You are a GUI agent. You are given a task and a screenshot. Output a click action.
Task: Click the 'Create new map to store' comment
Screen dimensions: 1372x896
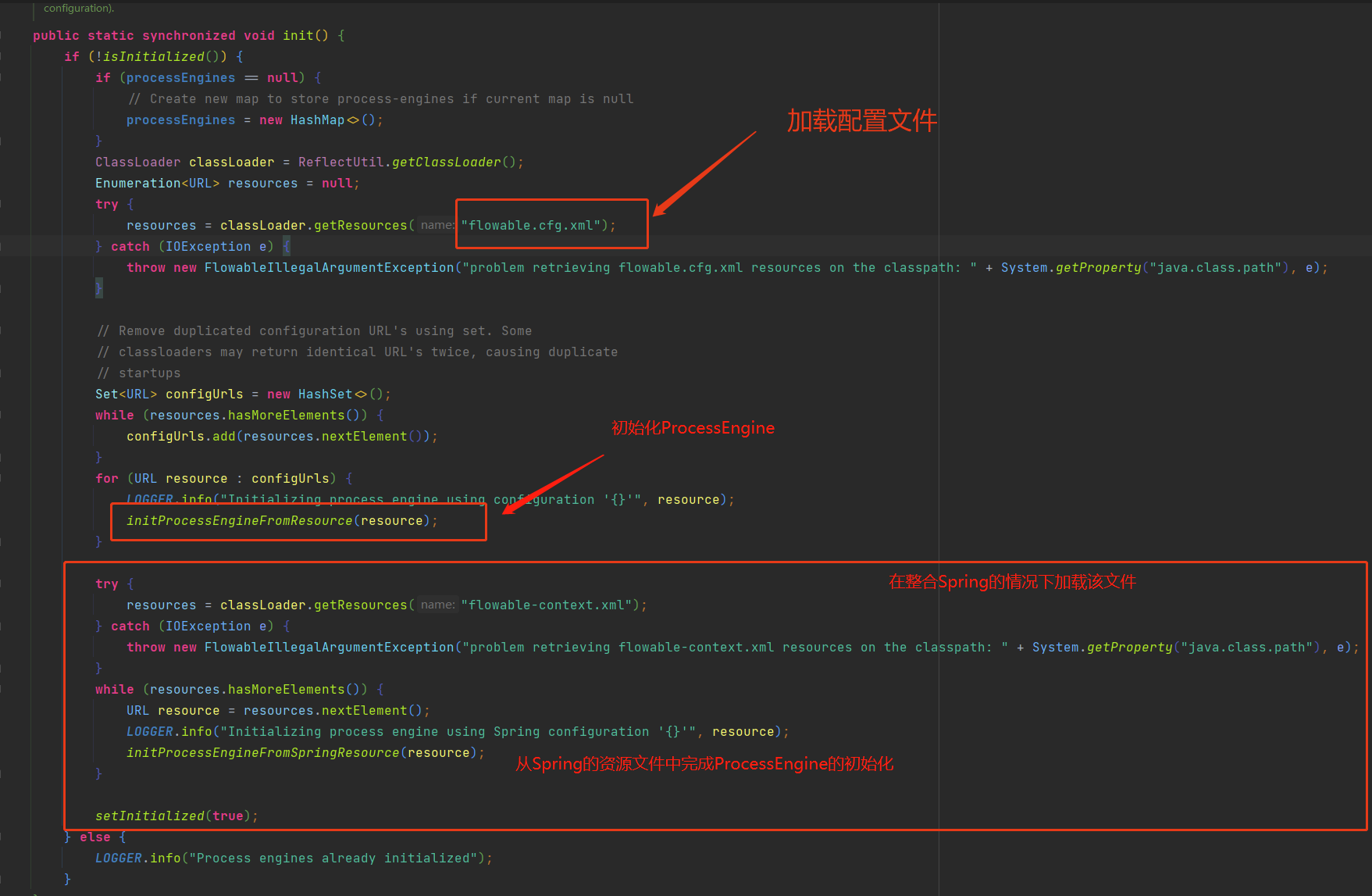(x=380, y=99)
